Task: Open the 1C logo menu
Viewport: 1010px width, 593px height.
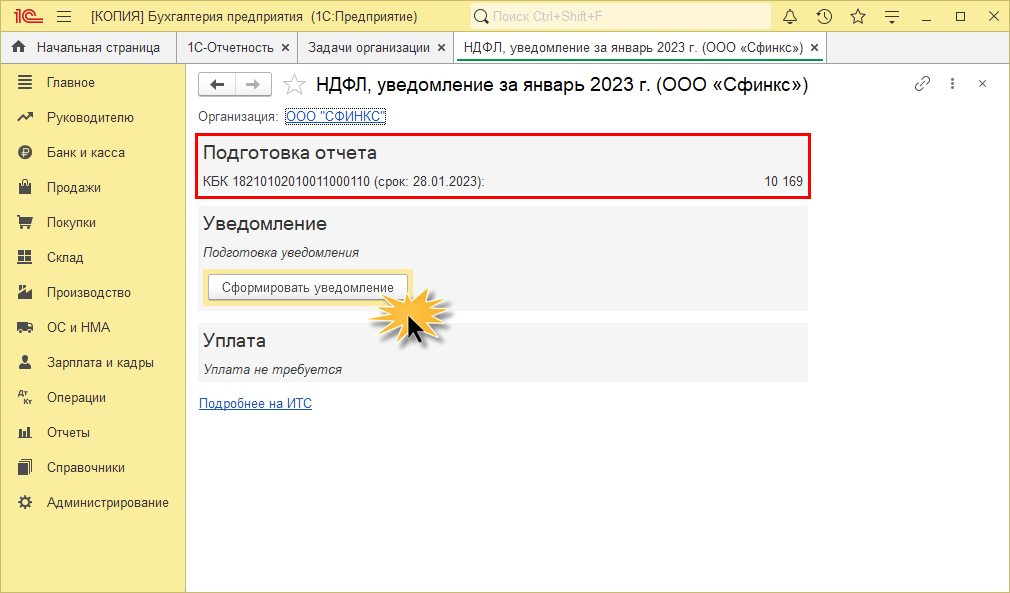Action: point(28,16)
